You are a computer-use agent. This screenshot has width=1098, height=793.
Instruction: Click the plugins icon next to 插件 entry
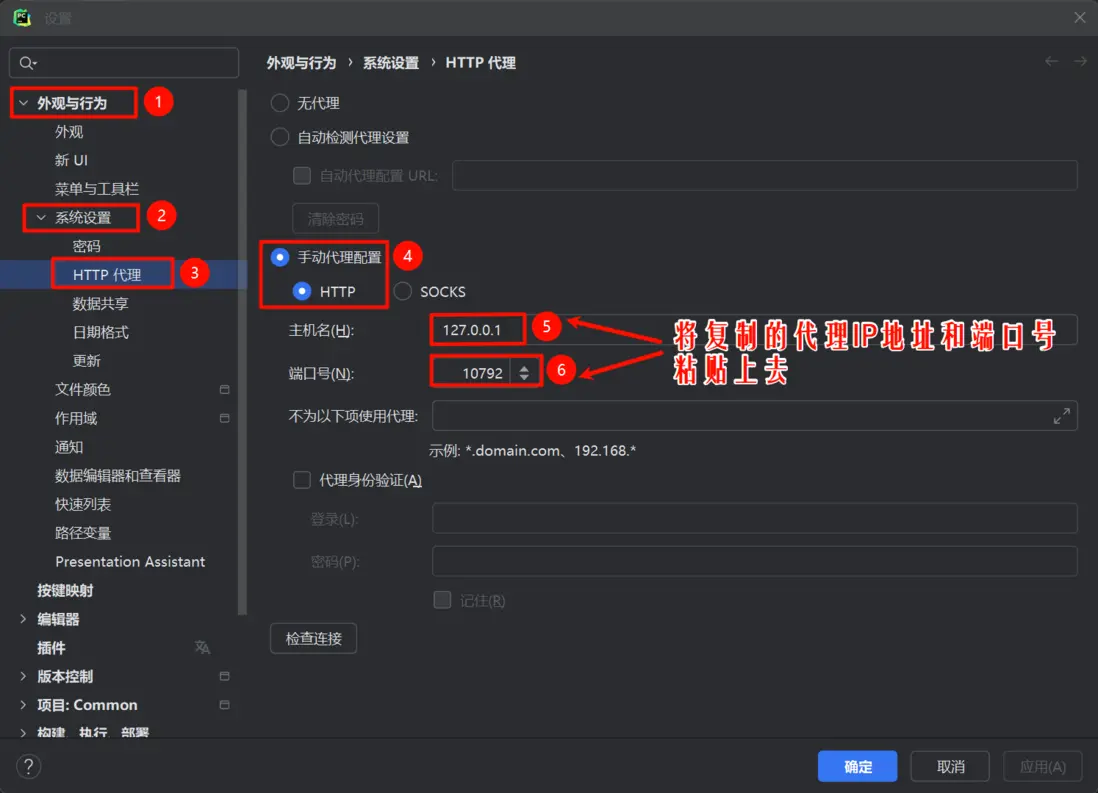tap(202, 647)
